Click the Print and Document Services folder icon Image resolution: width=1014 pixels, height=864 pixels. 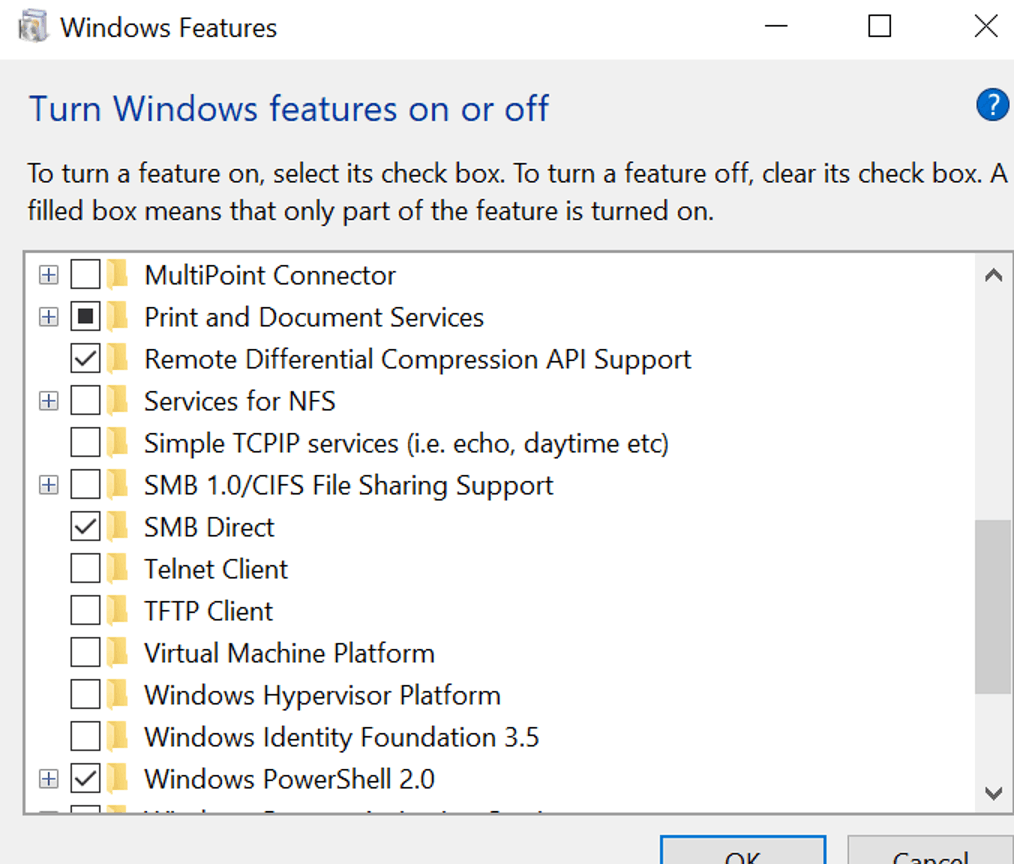pos(118,317)
